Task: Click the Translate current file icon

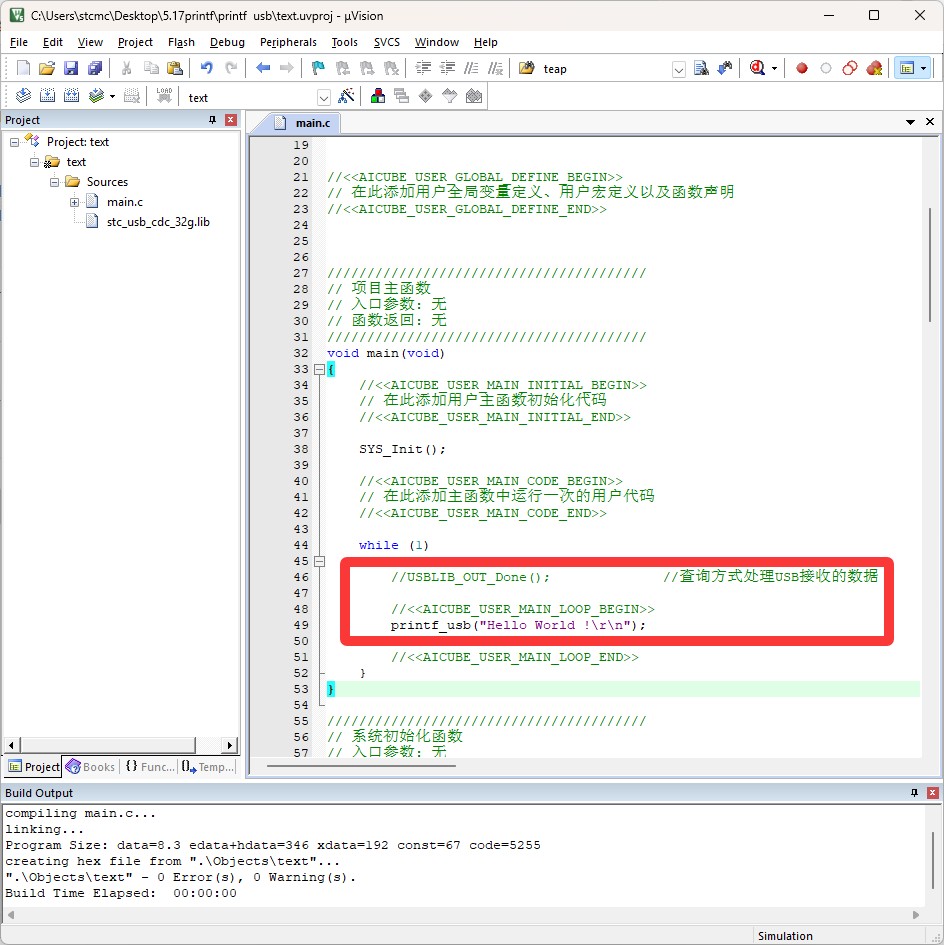Action: tap(23, 96)
